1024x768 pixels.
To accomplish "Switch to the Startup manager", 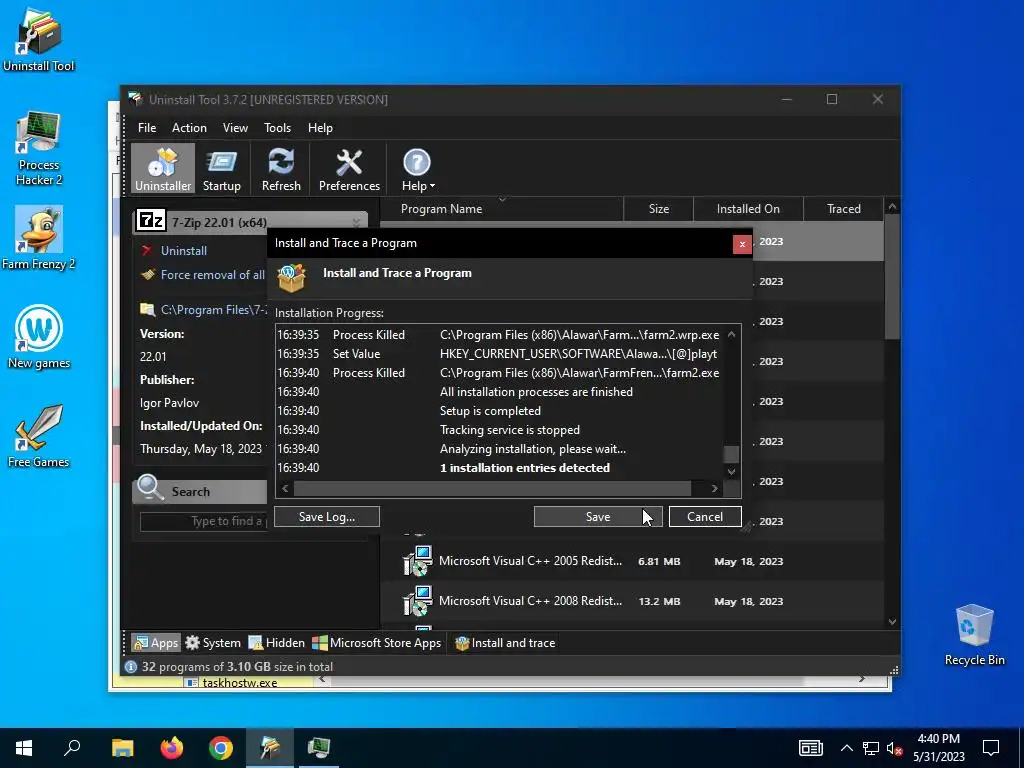I will 221,169.
